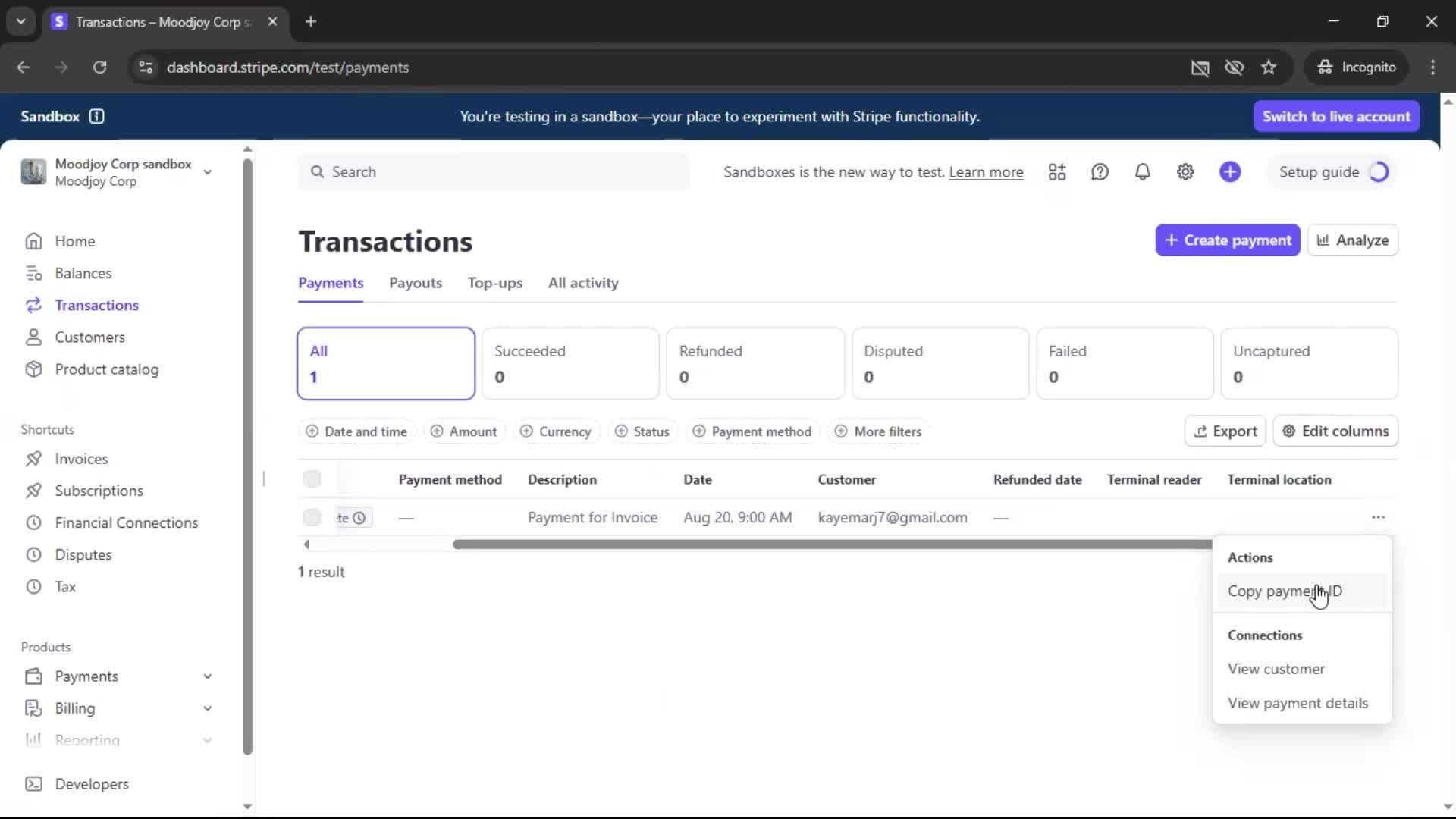
Task: View site information icon in address bar
Action: [x=146, y=67]
